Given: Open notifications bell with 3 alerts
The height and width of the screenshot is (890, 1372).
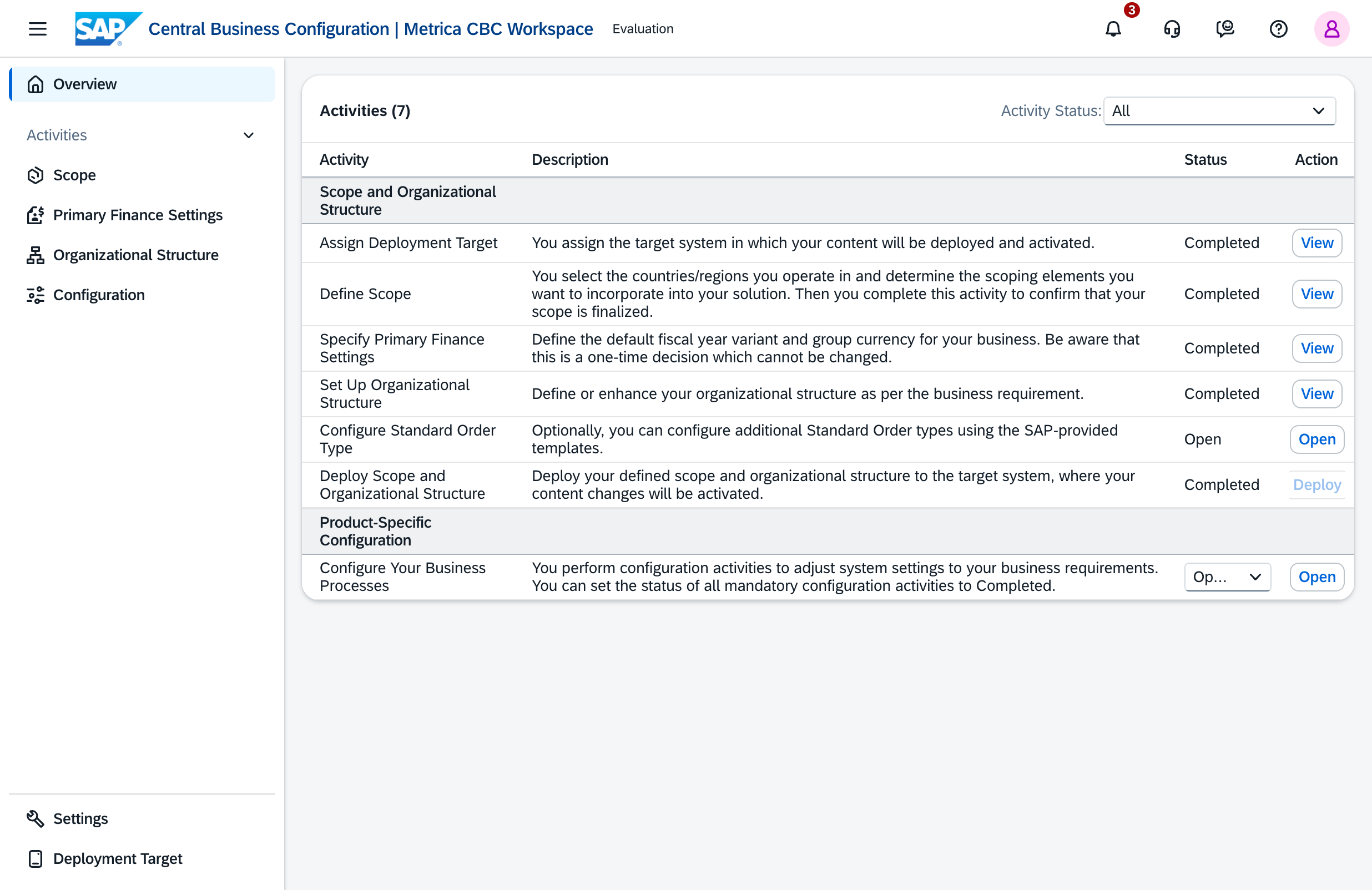Looking at the screenshot, I should click(1113, 29).
